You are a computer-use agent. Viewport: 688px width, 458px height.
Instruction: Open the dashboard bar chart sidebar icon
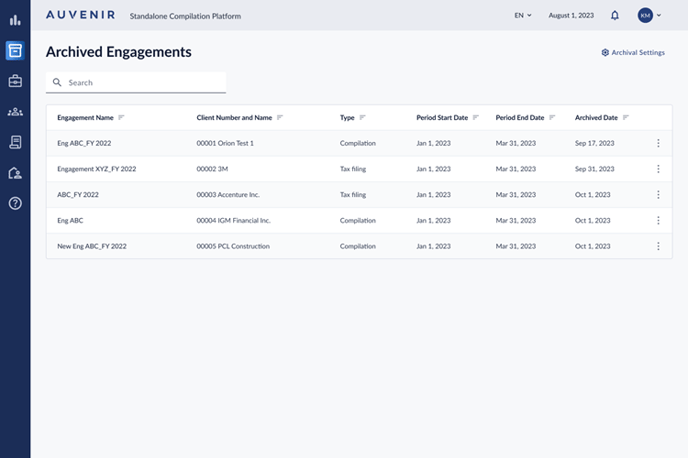click(x=15, y=19)
